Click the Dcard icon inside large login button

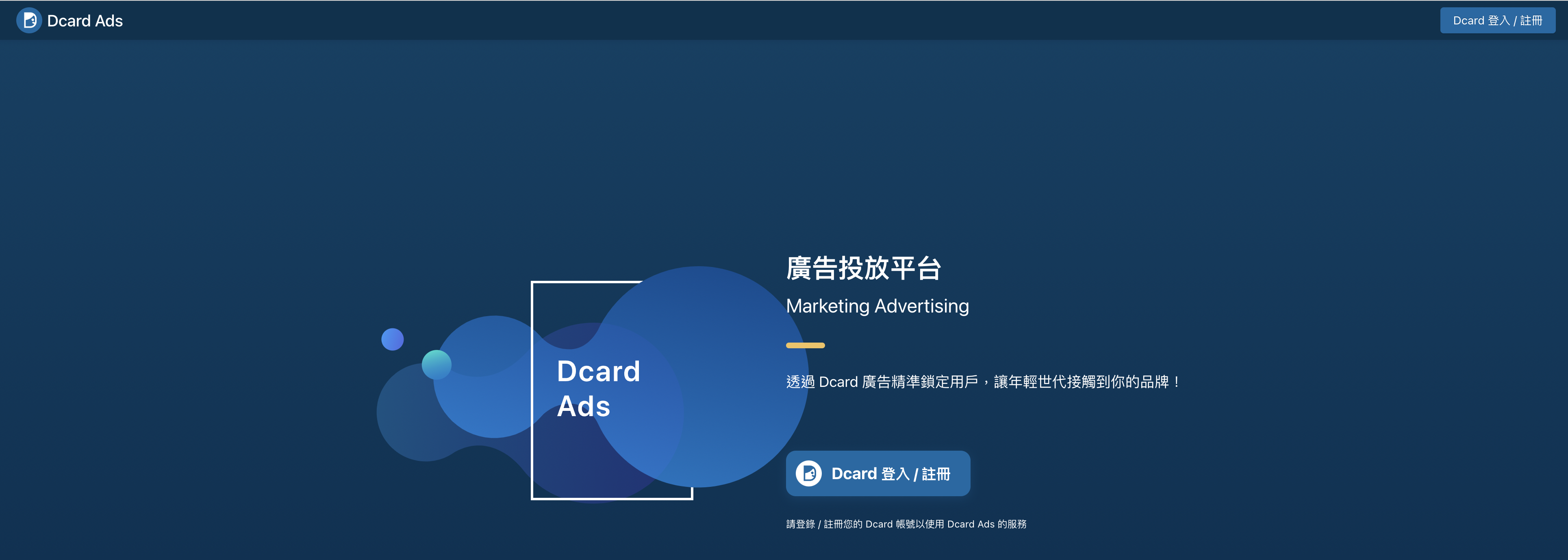(x=808, y=473)
